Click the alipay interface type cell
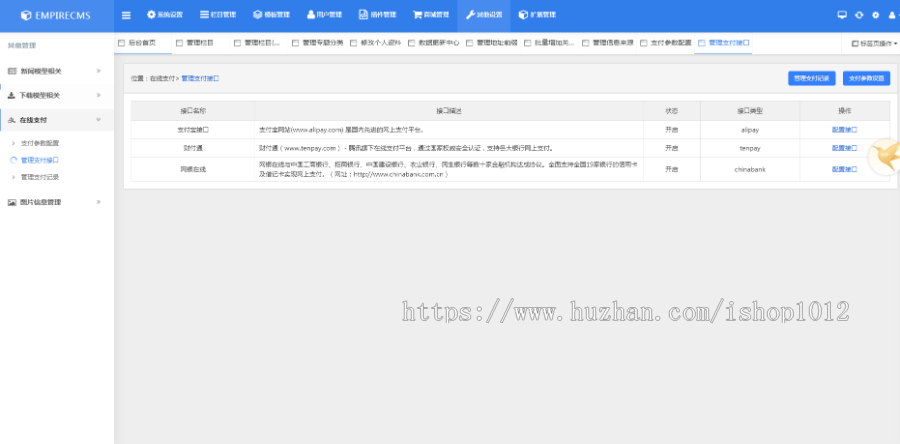The width and height of the screenshot is (900, 444). coord(750,130)
